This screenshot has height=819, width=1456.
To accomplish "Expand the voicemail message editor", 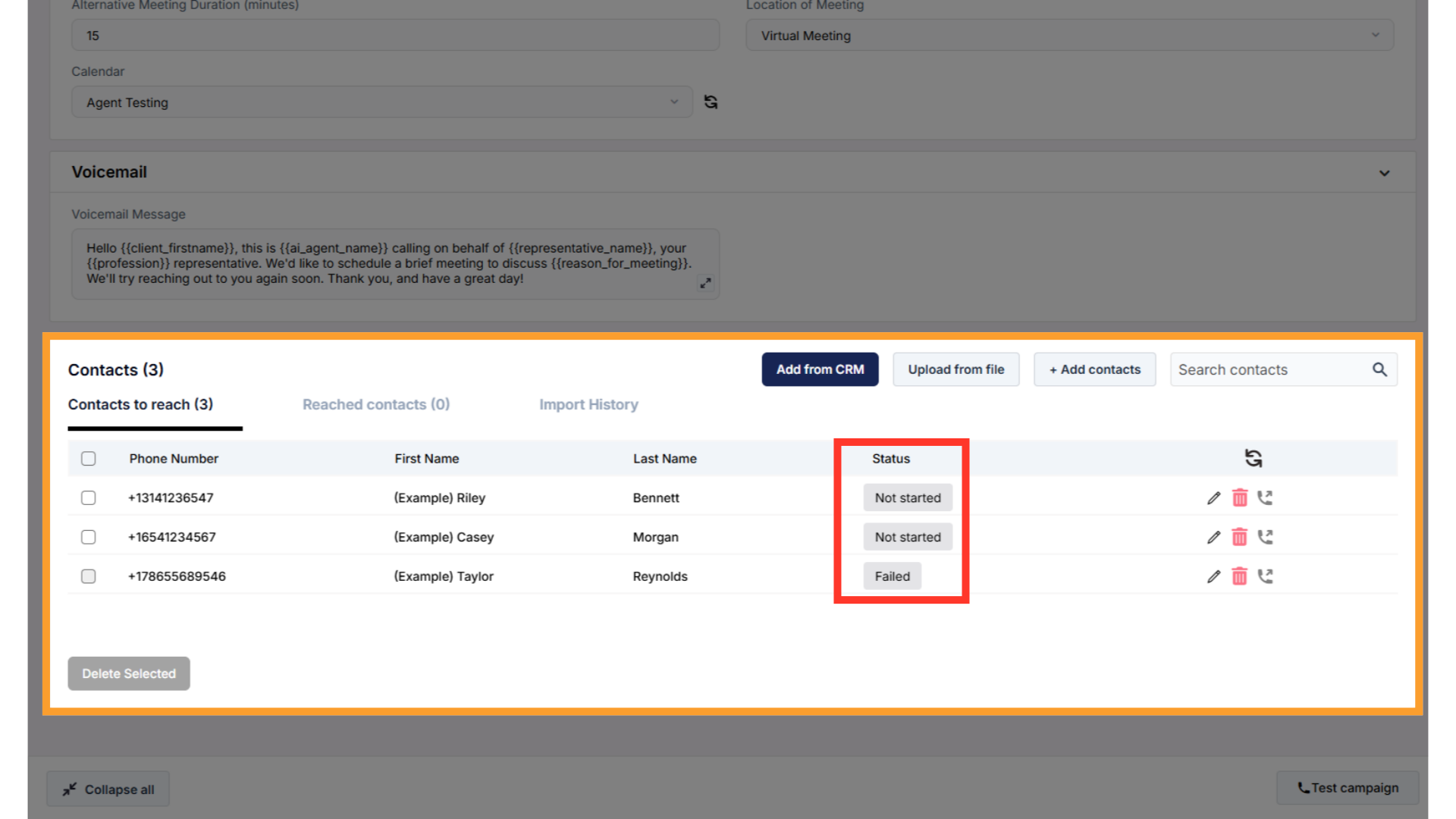I will (705, 283).
